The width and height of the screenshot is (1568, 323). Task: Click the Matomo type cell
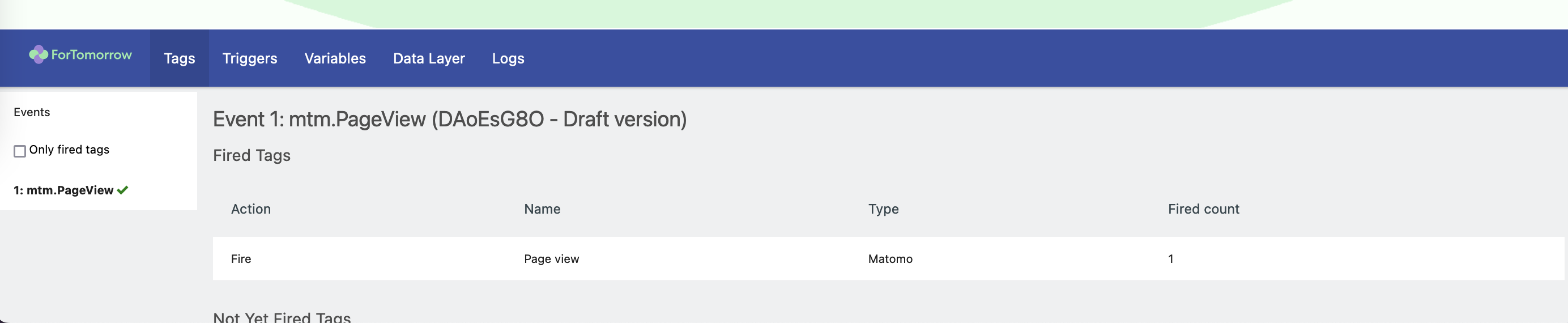click(890, 259)
